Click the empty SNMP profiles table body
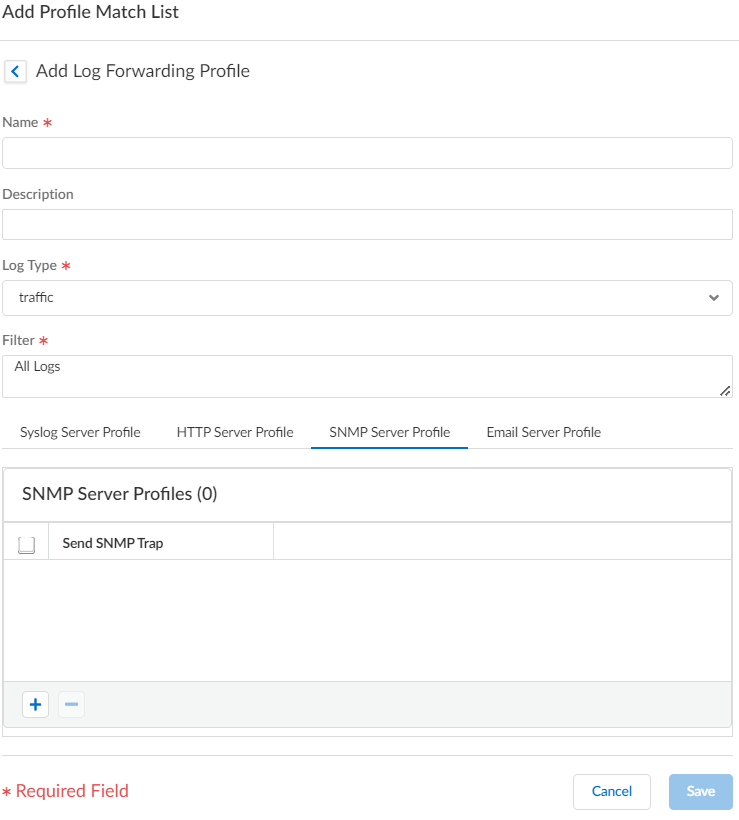739x820 pixels. tap(367, 620)
